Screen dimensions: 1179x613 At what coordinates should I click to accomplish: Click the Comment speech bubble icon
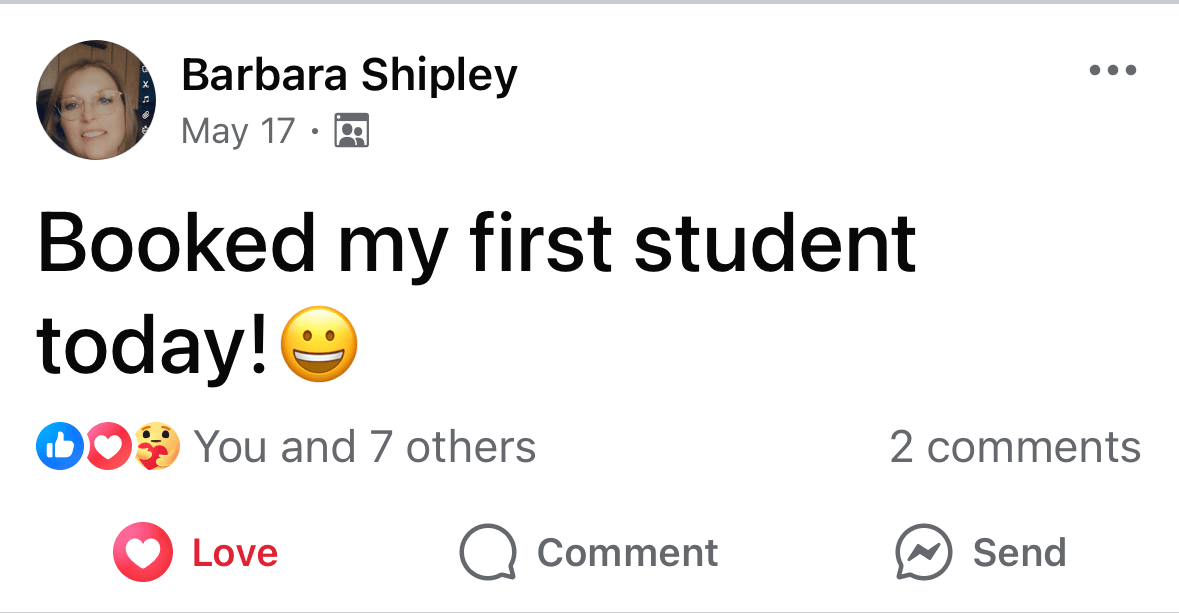[488, 552]
